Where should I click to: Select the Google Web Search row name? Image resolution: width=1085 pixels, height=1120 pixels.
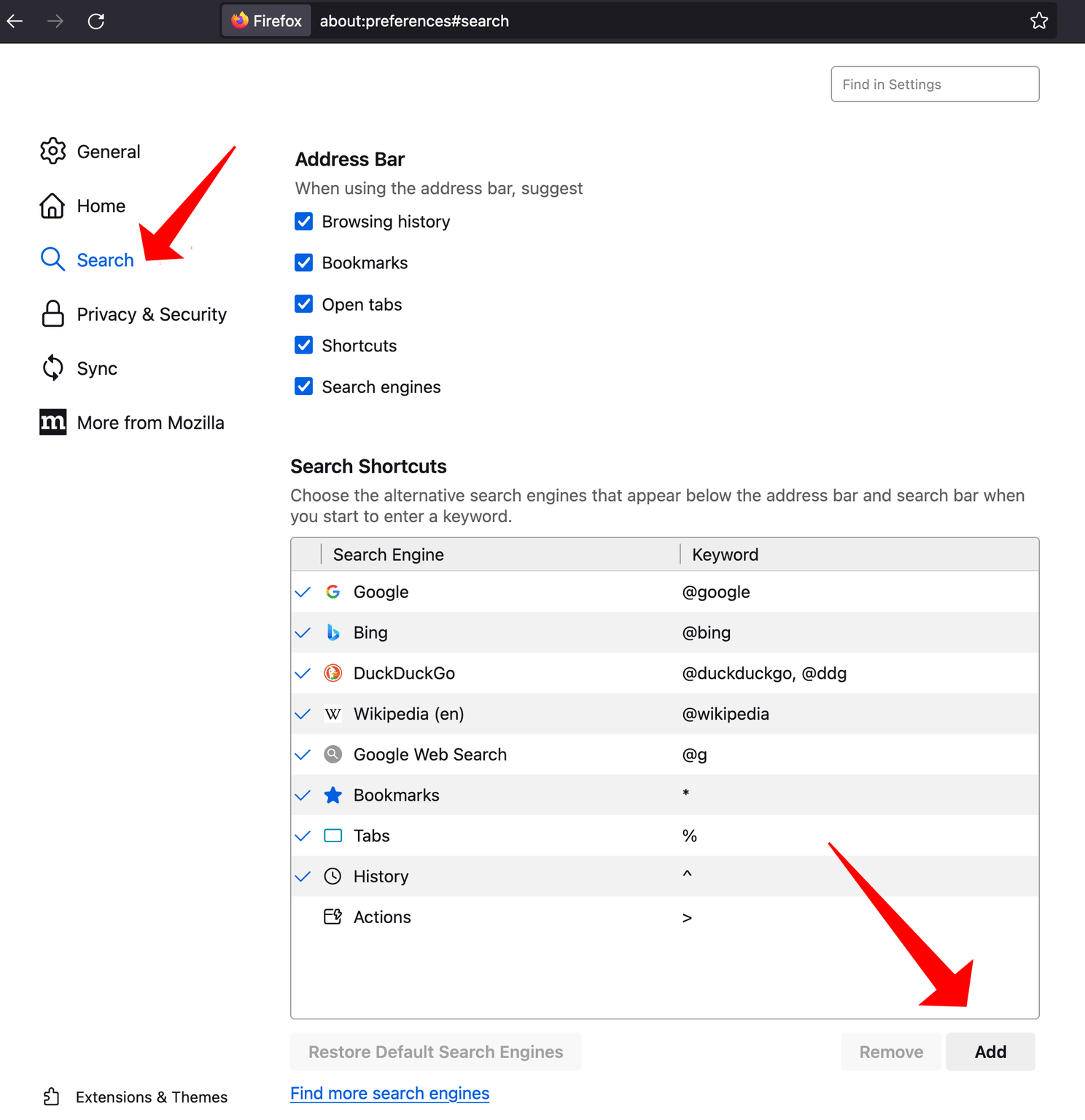coord(430,755)
